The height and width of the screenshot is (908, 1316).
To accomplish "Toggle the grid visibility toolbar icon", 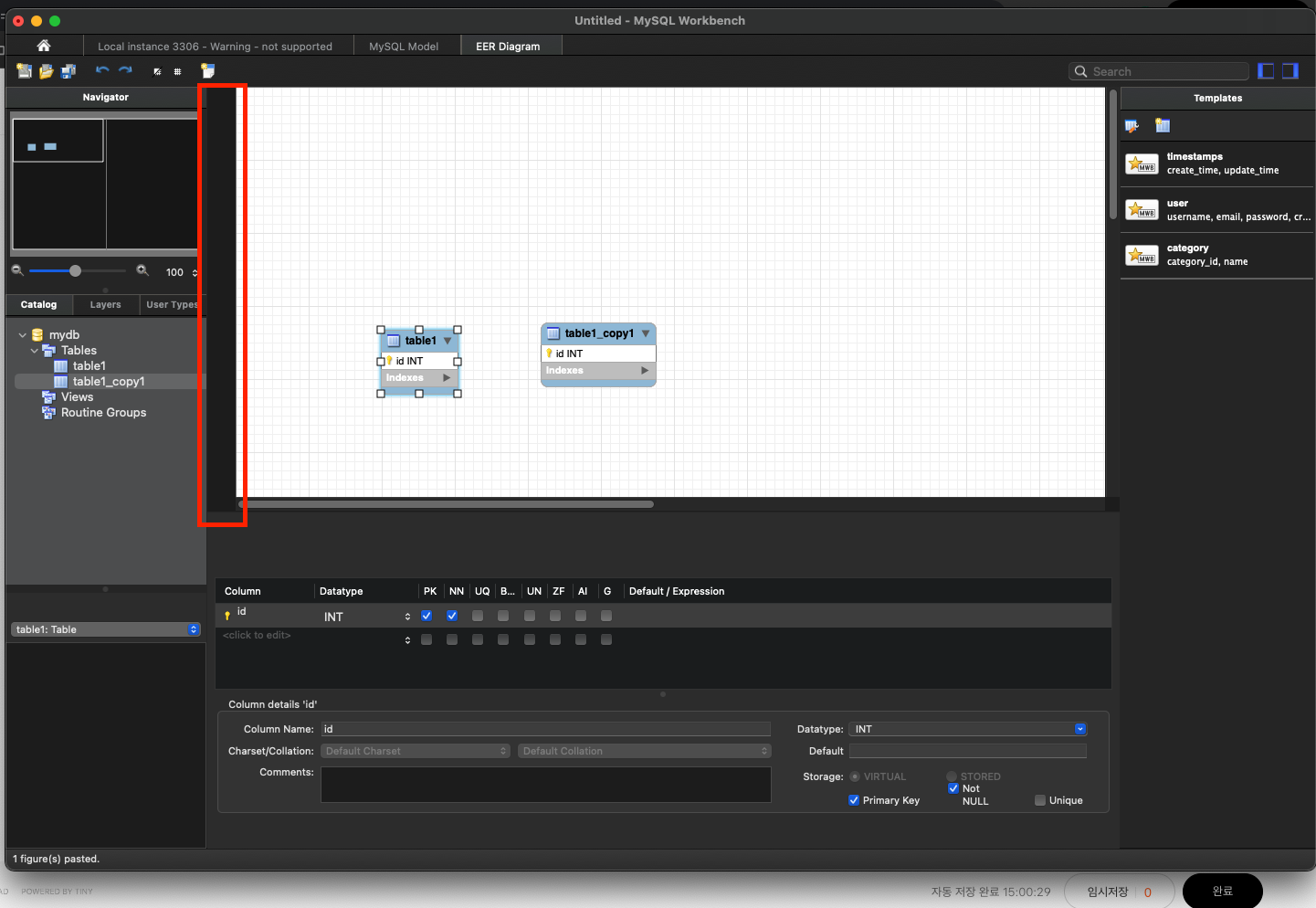I will pos(157,71).
